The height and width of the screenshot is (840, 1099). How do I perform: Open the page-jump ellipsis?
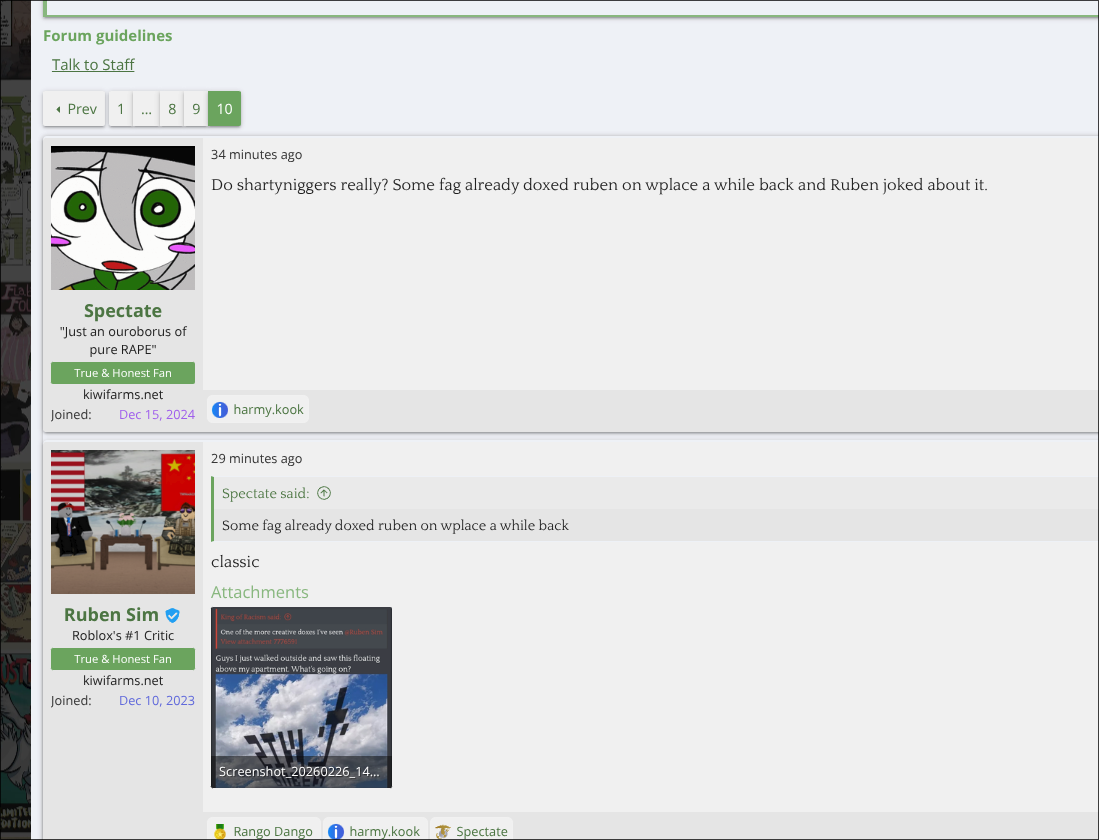click(146, 109)
